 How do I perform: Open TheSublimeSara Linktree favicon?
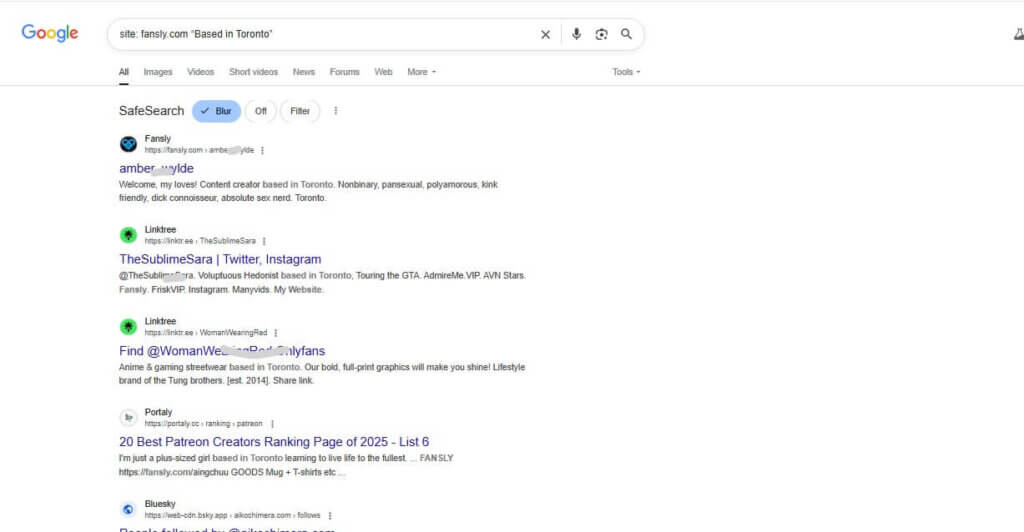pos(128,234)
